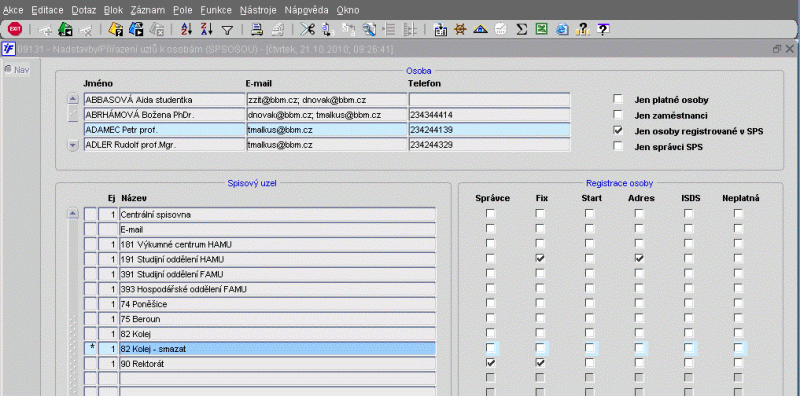Check Start for 74 Poněšice row

(x=589, y=303)
